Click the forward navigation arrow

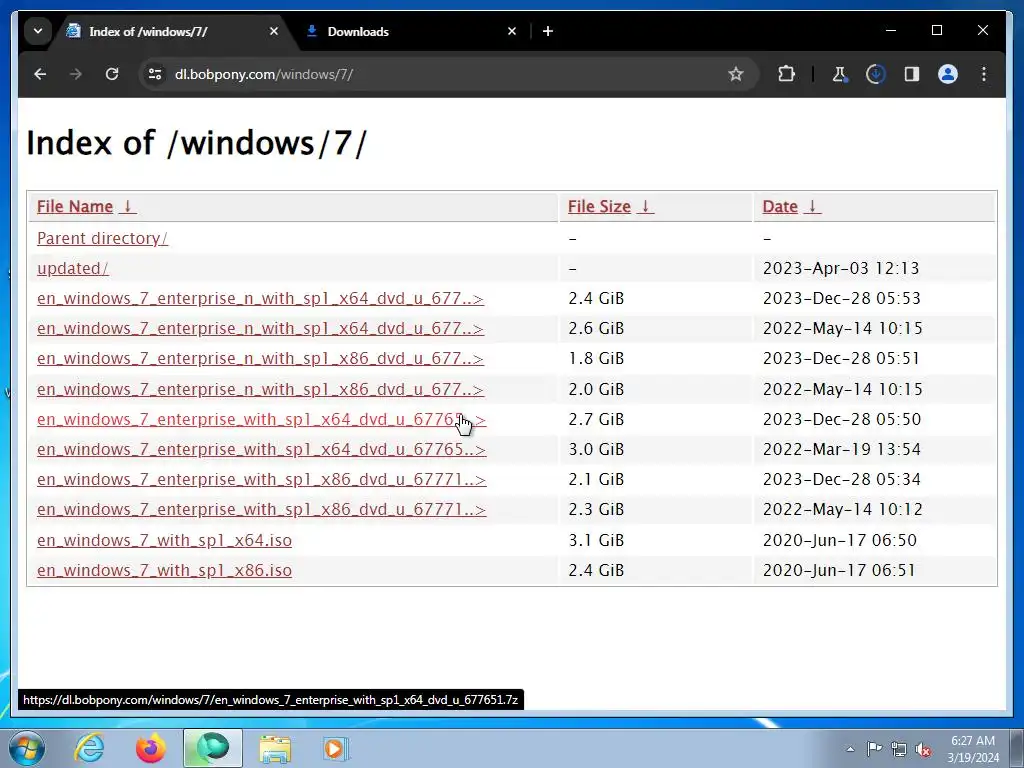pyautogui.click(x=76, y=74)
